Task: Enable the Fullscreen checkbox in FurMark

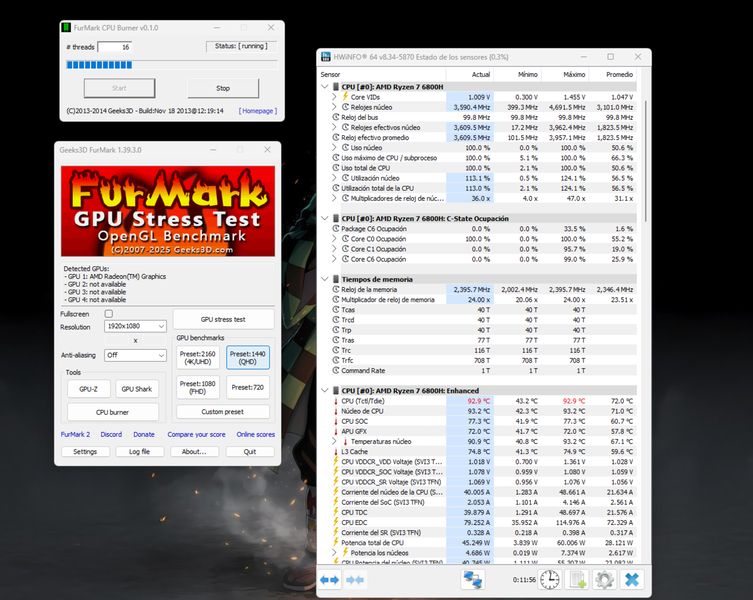Action: [109, 313]
